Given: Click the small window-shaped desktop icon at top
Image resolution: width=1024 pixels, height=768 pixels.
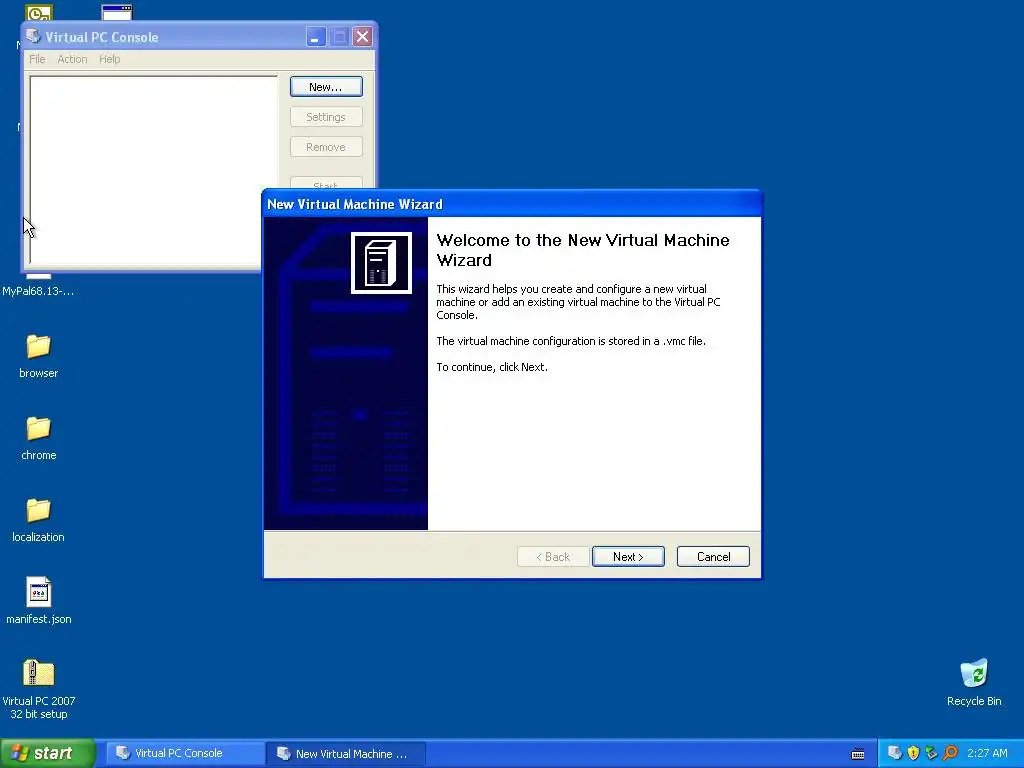Looking at the screenshot, I should click(117, 12).
